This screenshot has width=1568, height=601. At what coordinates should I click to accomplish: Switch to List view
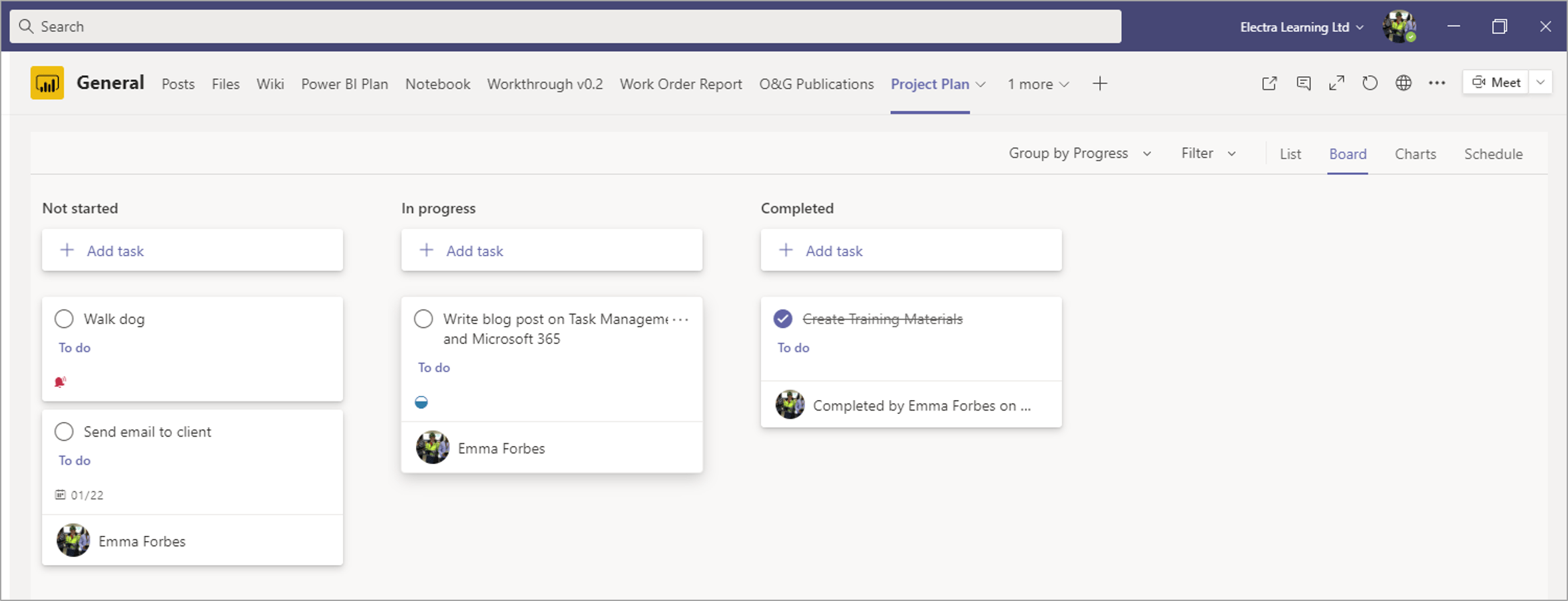(1290, 154)
